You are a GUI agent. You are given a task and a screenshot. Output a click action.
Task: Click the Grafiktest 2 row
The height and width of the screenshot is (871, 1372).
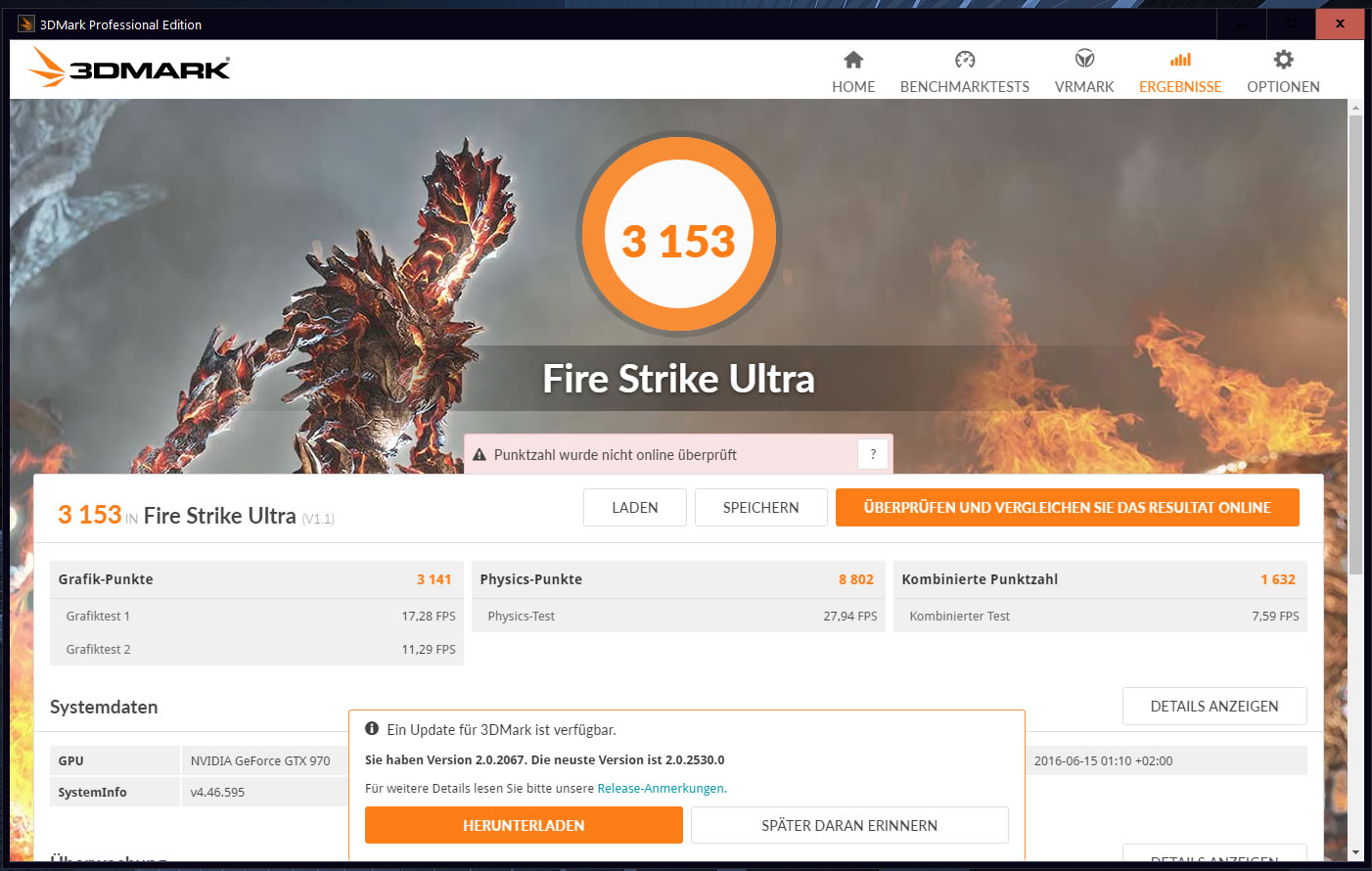tap(256, 649)
